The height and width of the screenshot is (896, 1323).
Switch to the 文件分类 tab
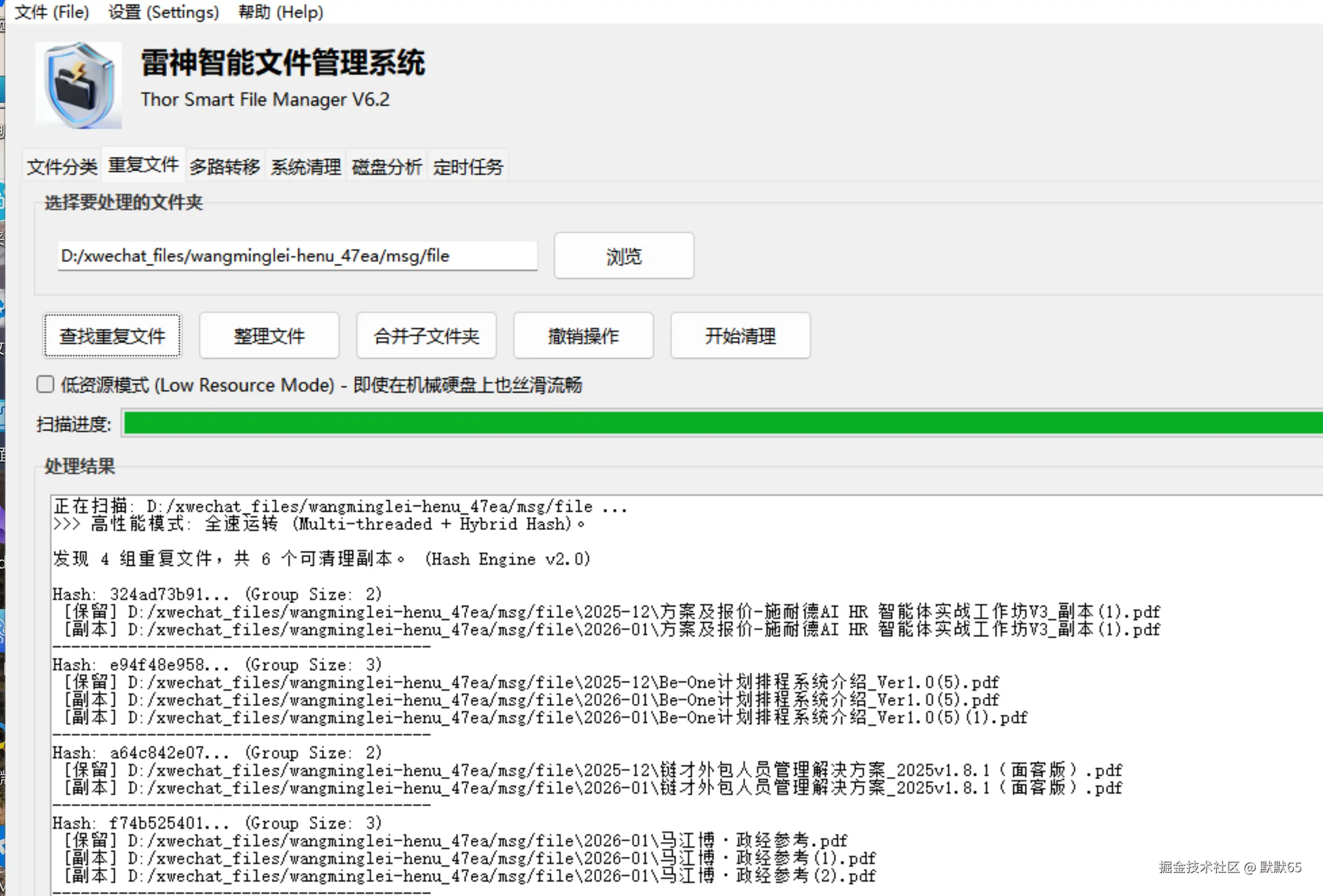click(x=62, y=167)
